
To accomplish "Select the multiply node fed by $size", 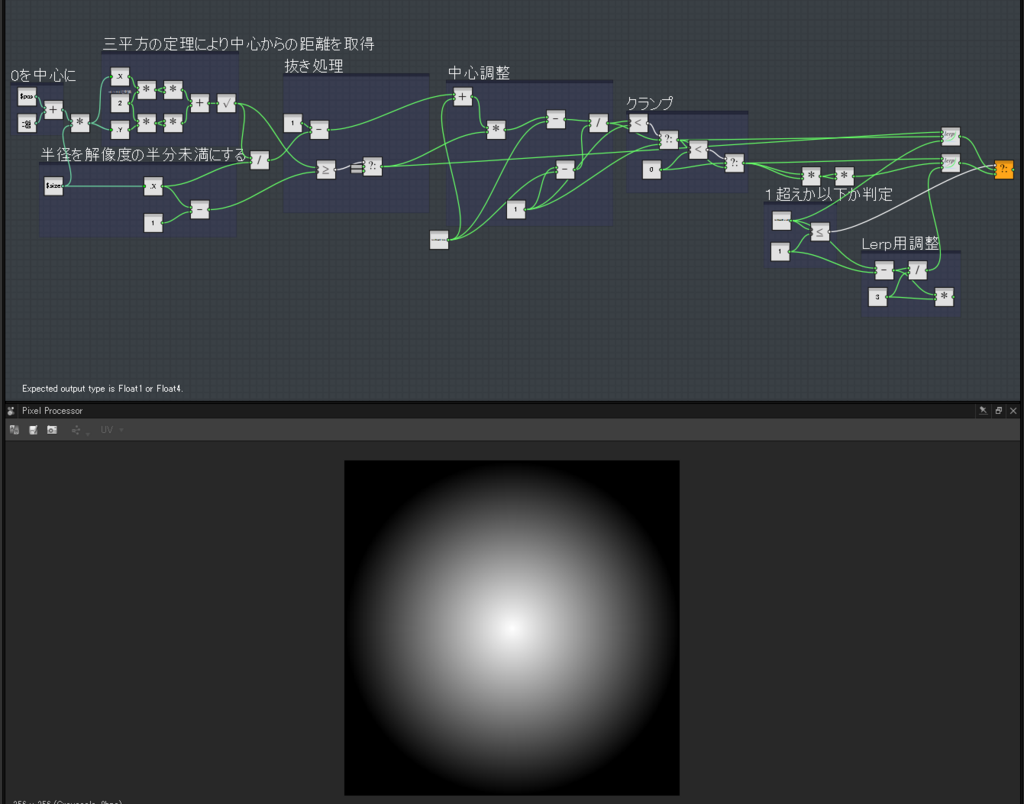I will 80,123.
